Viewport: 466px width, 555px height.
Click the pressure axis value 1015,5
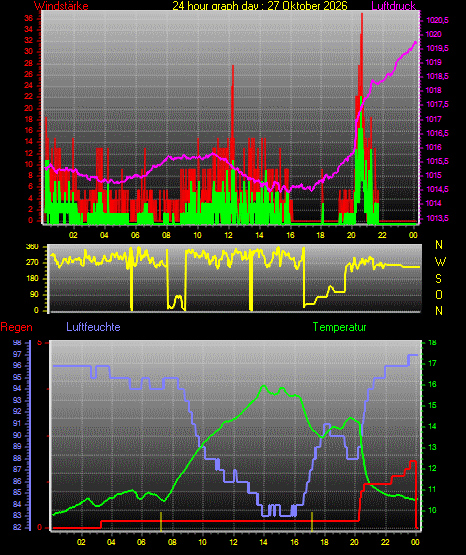click(437, 161)
